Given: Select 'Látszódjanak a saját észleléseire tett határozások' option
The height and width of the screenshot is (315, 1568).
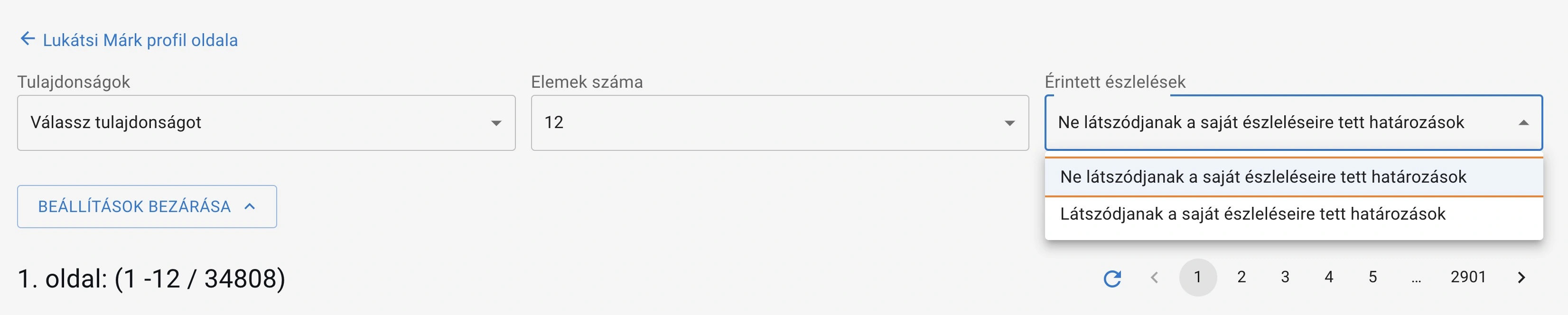Looking at the screenshot, I should pos(1253,214).
